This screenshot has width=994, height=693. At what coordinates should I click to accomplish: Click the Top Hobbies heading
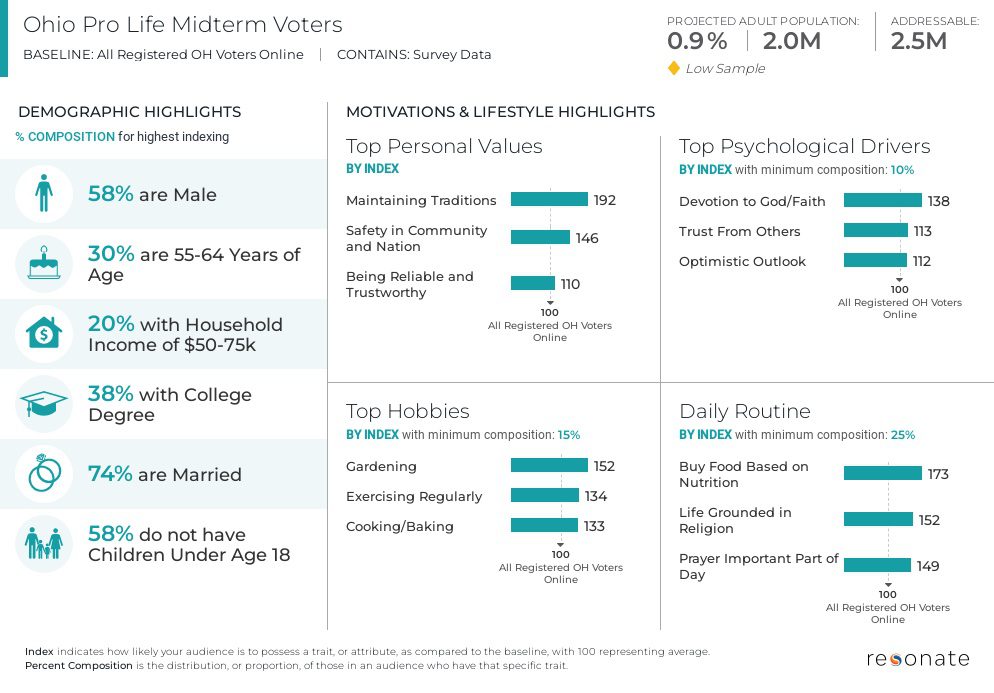tap(407, 411)
